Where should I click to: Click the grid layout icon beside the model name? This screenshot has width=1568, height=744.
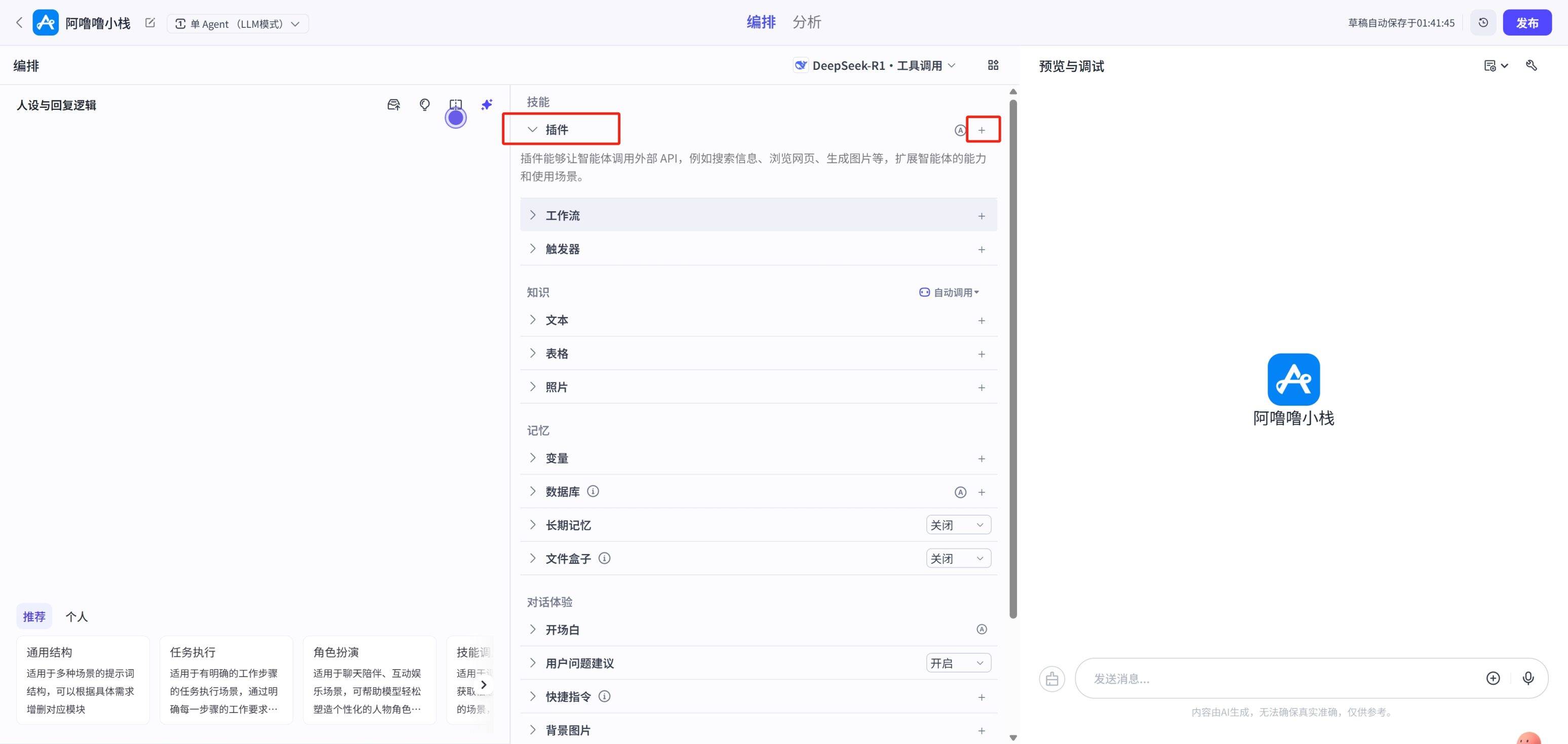pos(993,65)
